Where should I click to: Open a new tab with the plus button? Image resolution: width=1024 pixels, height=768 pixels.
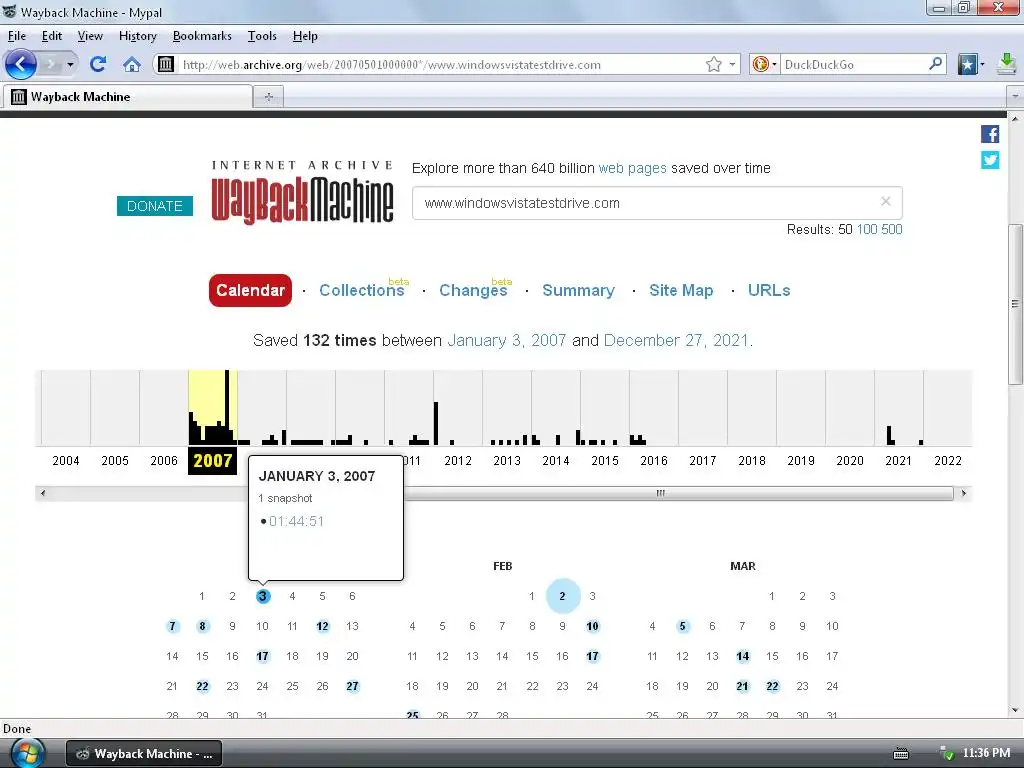pyautogui.click(x=268, y=97)
